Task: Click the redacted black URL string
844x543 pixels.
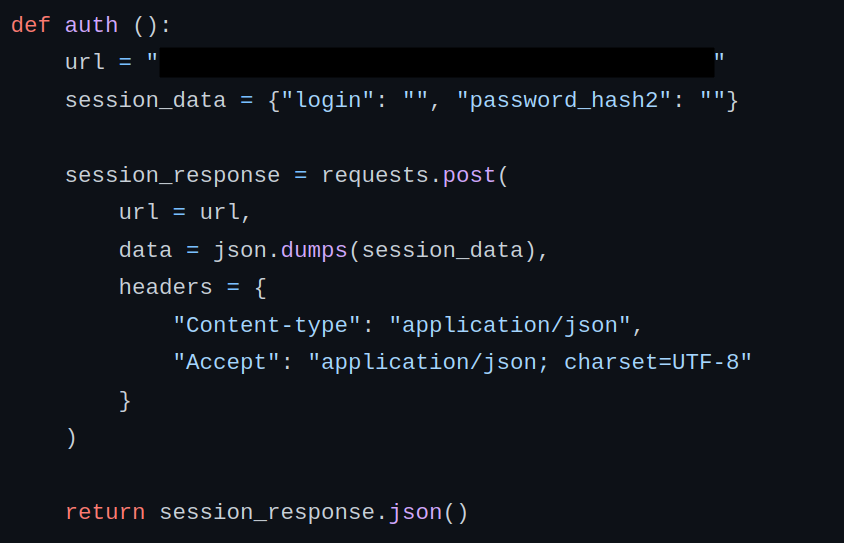Action: (x=436, y=62)
